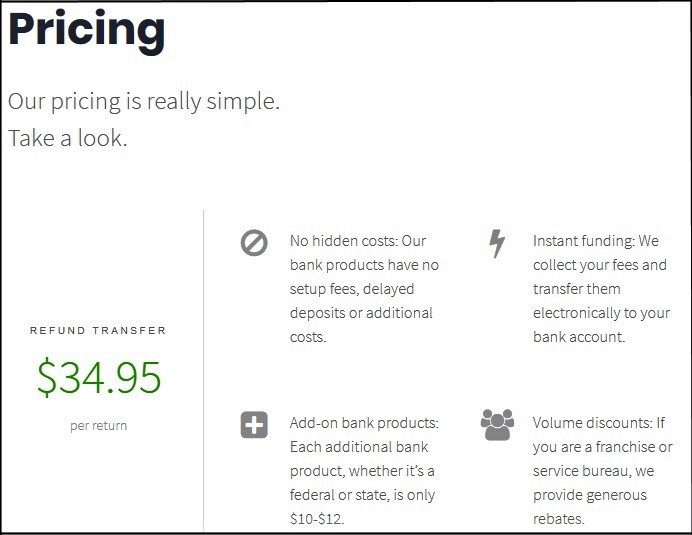Click 'federal or state, is only' text line

pos(363,495)
